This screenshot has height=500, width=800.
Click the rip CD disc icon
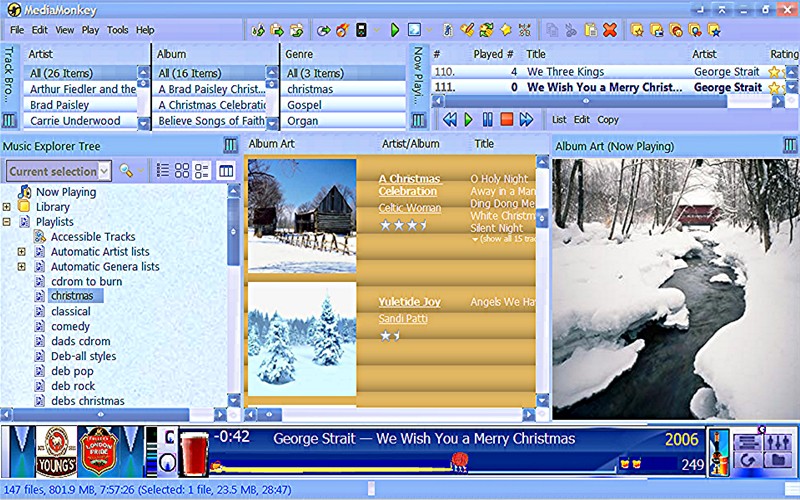(x=323, y=30)
